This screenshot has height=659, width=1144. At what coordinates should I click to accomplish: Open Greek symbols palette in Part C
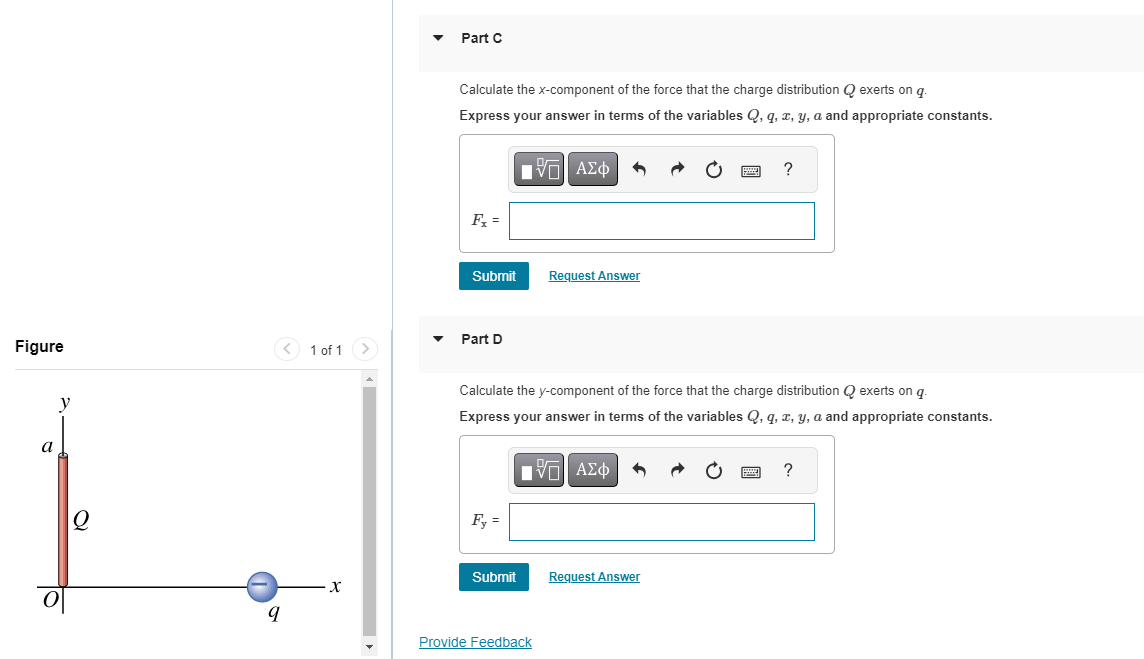tap(592, 168)
